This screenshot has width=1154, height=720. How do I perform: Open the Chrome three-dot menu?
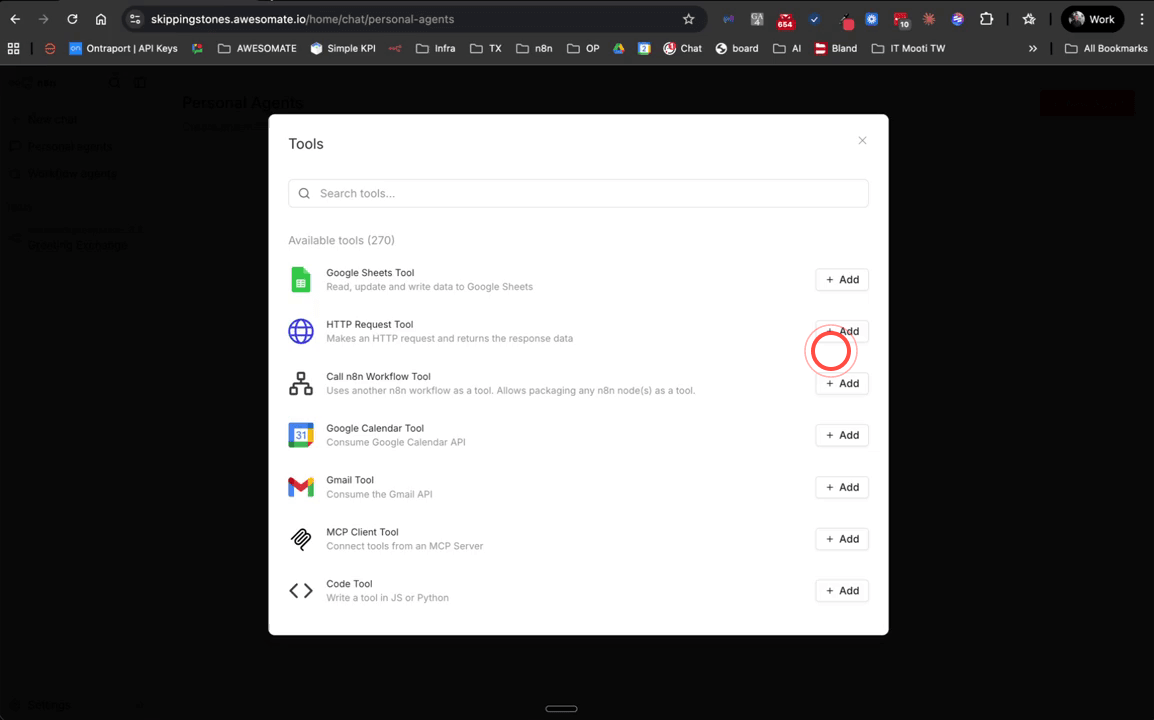(1141, 19)
